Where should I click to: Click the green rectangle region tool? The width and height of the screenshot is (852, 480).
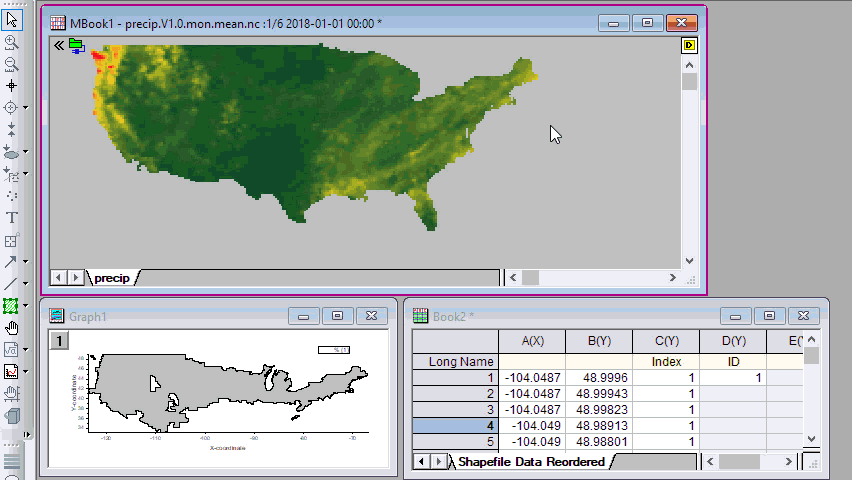coord(12,305)
